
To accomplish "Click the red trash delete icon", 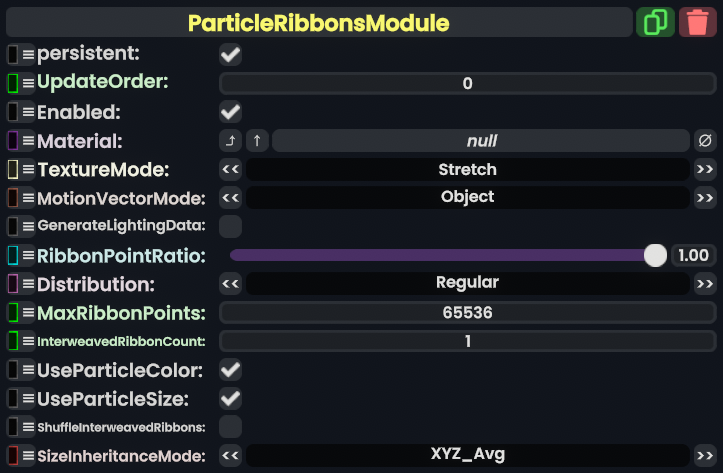I will click(x=698, y=22).
